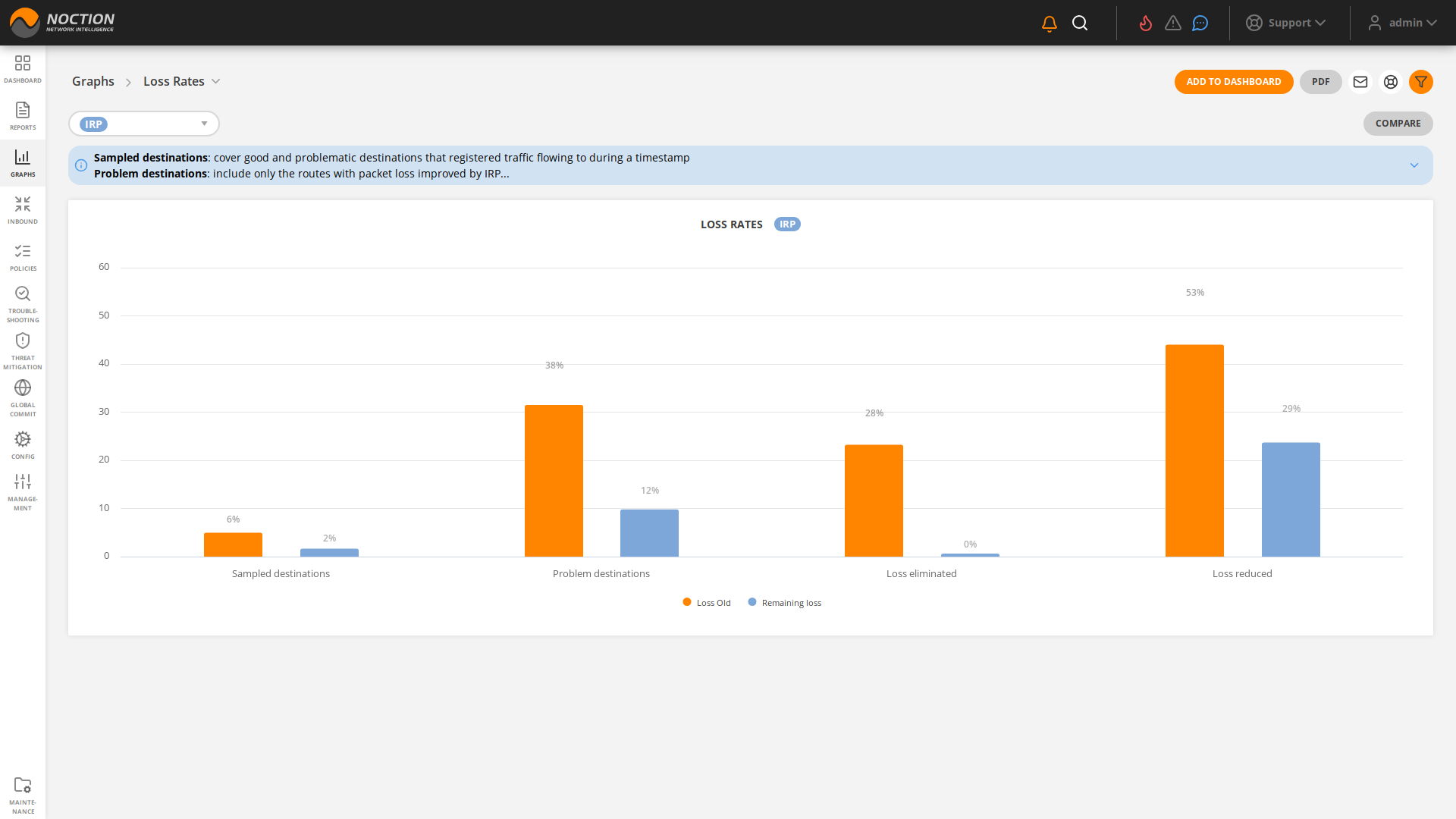
Task: Open the admin user menu
Action: pos(1403,23)
